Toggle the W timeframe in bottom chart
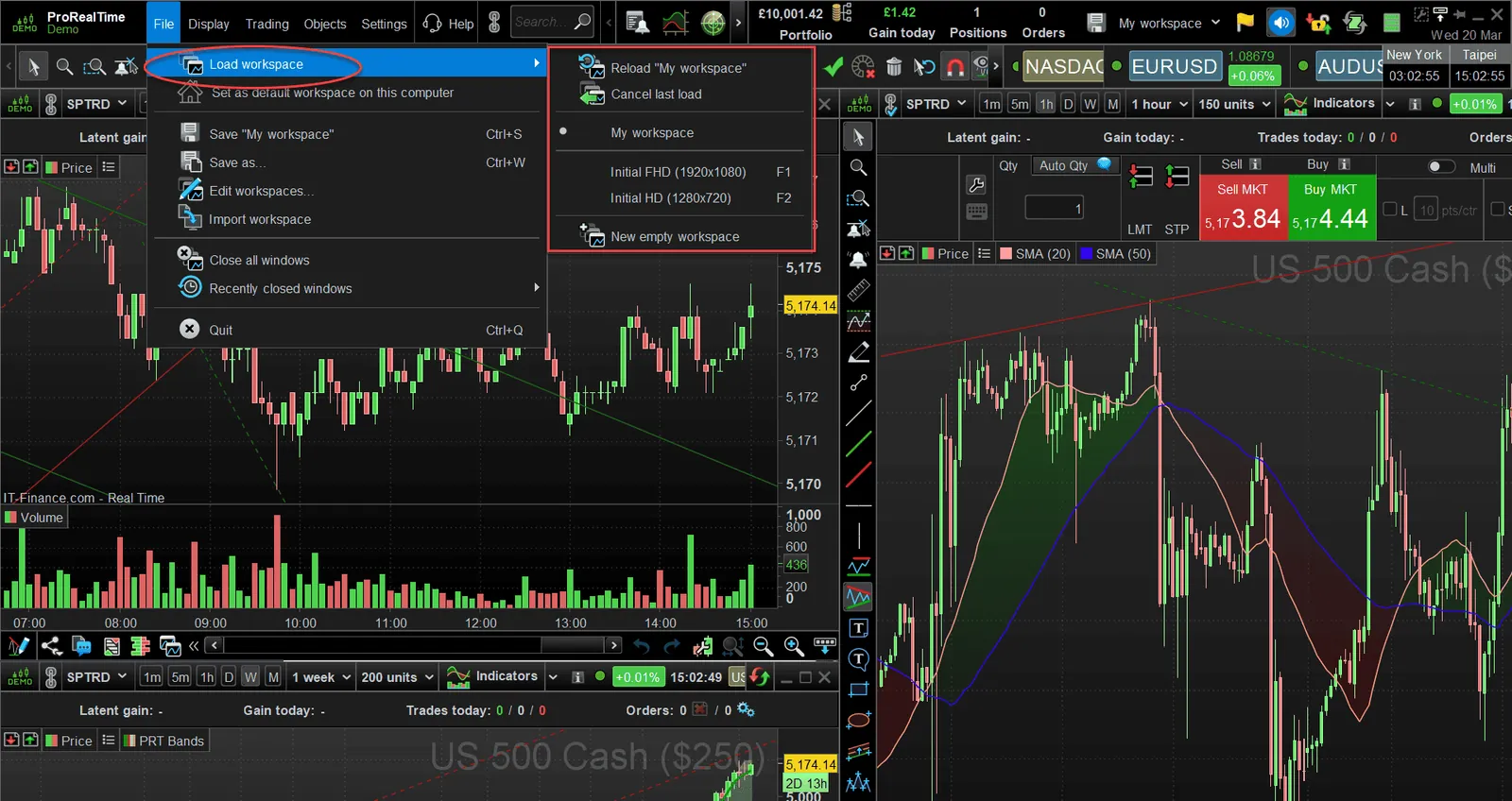Viewport: 1512px width, 801px height. pos(250,677)
